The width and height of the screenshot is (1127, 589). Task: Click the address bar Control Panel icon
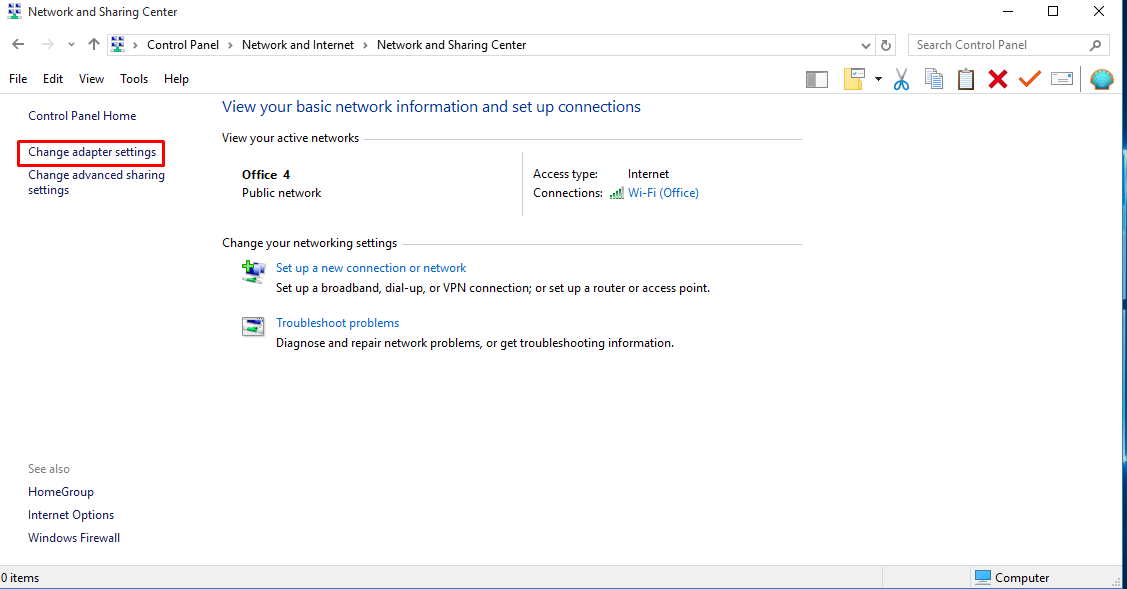point(118,45)
